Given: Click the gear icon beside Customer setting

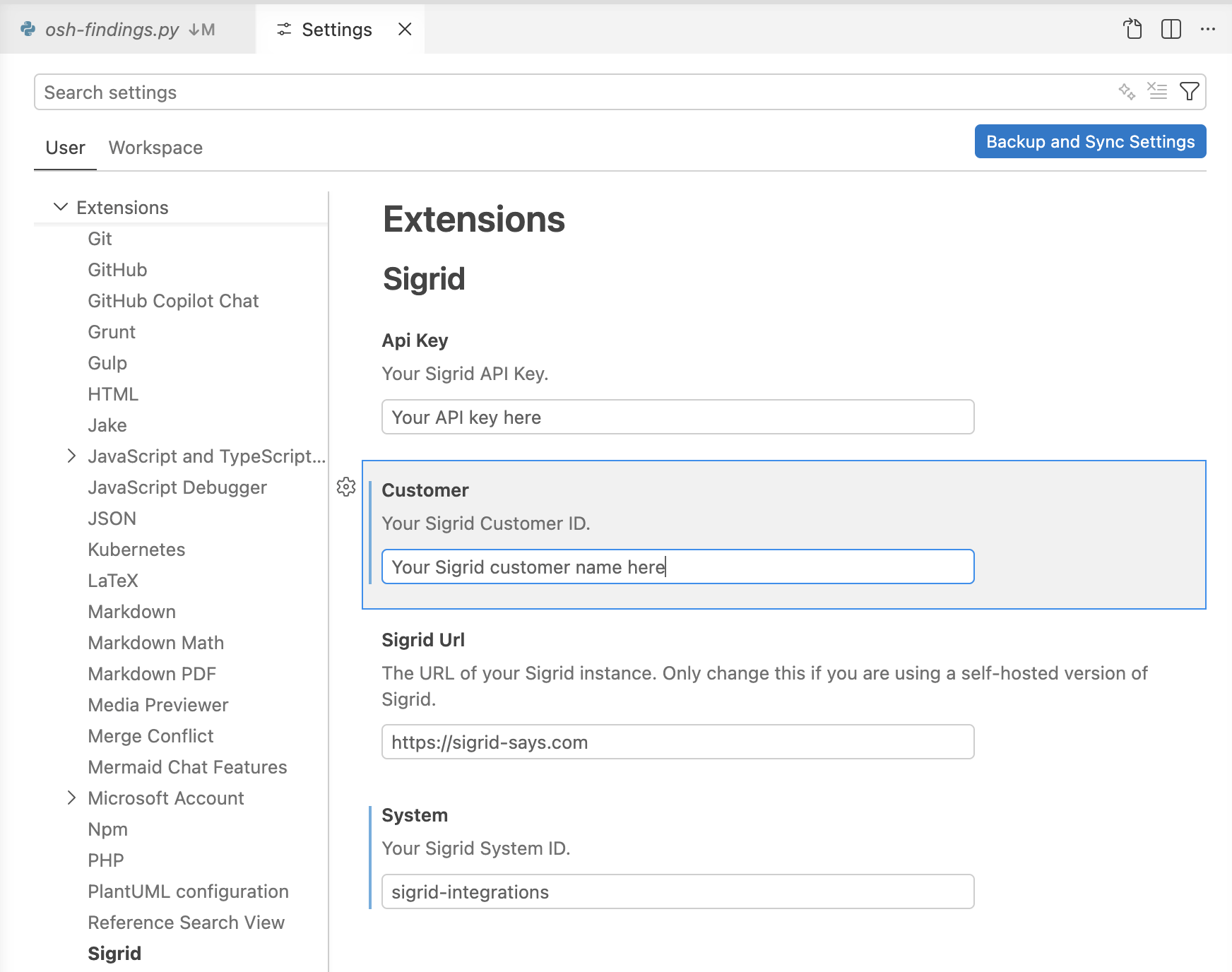Looking at the screenshot, I should [346, 487].
